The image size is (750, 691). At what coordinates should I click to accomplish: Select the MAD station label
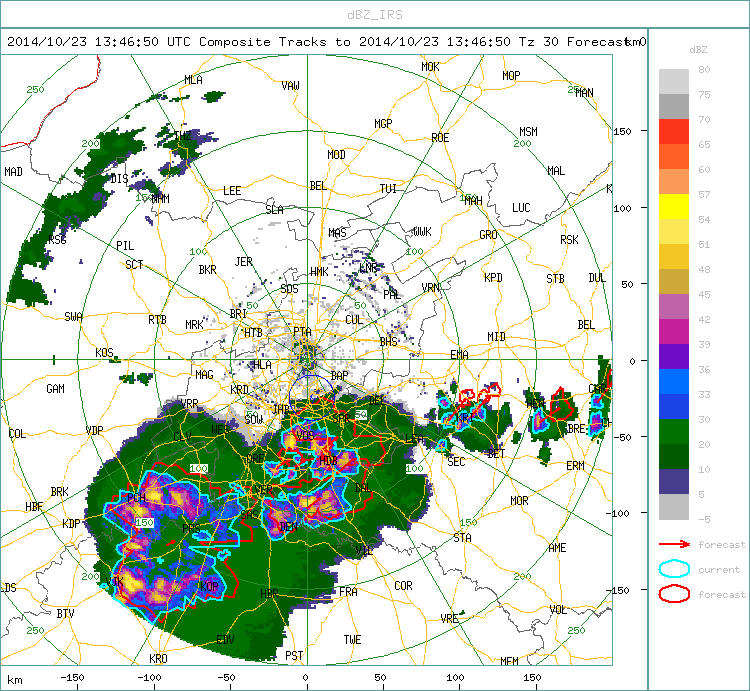(13, 172)
